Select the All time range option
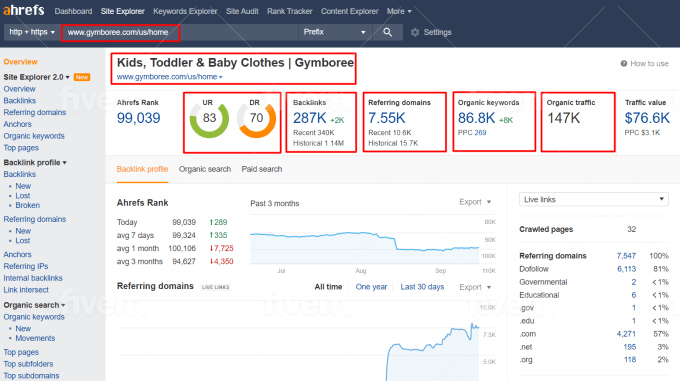Image resolution: width=680 pixels, height=381 pixels. click(328, 287)
